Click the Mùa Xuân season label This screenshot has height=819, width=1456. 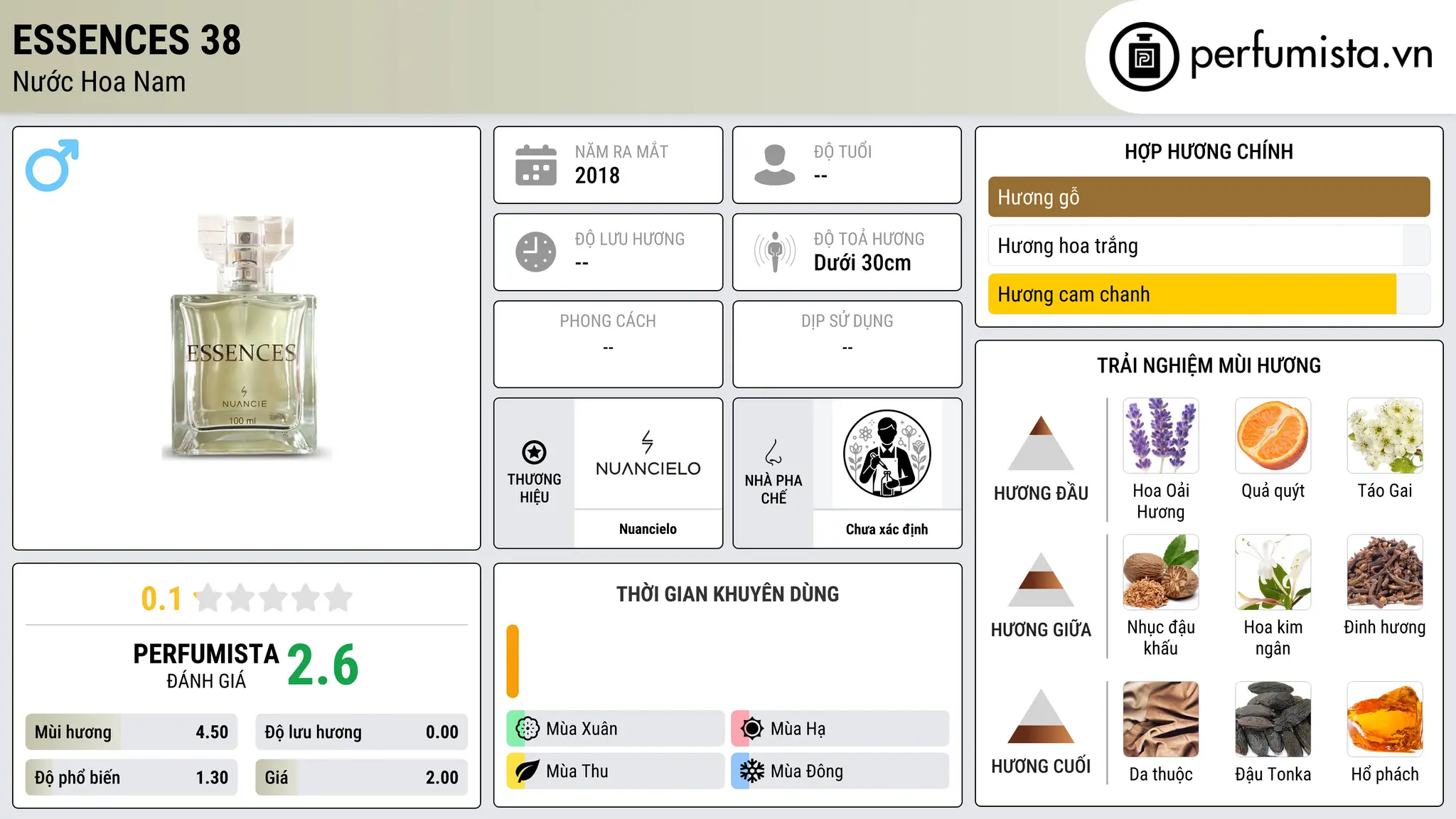click(582, 729)
